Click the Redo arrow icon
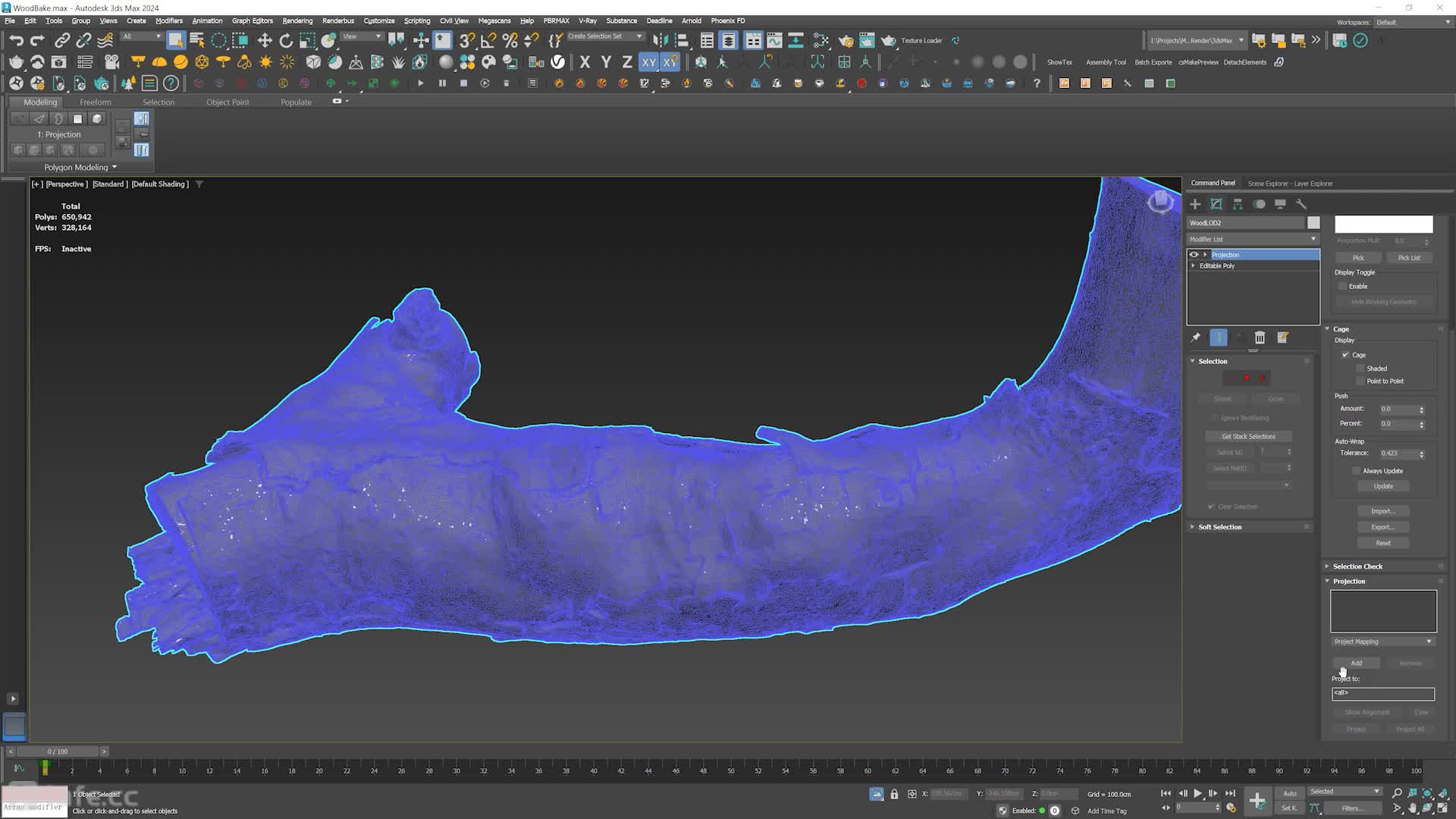 [37, 40]
